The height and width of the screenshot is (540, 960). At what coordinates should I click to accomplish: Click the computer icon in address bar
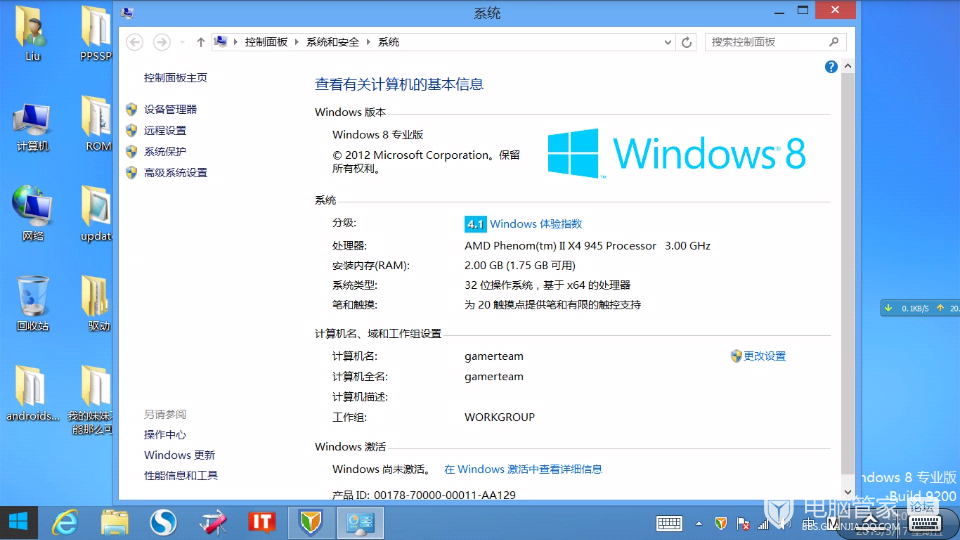(x=220, y=42)
